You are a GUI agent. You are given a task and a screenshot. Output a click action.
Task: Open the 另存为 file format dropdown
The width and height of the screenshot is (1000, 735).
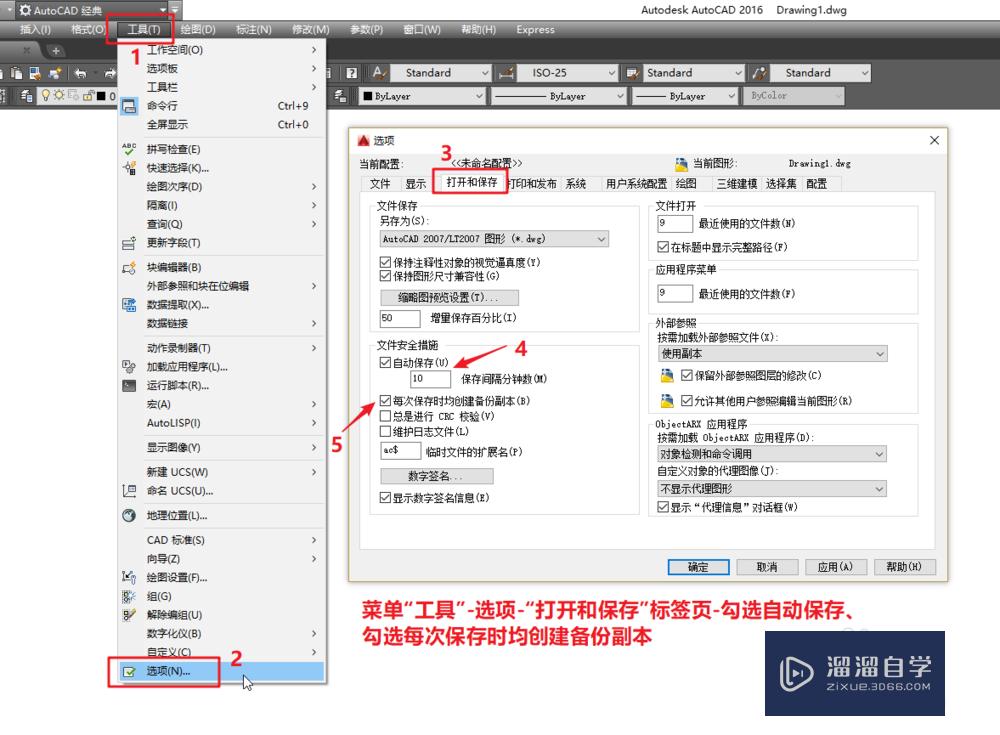(x=599, y=239)
